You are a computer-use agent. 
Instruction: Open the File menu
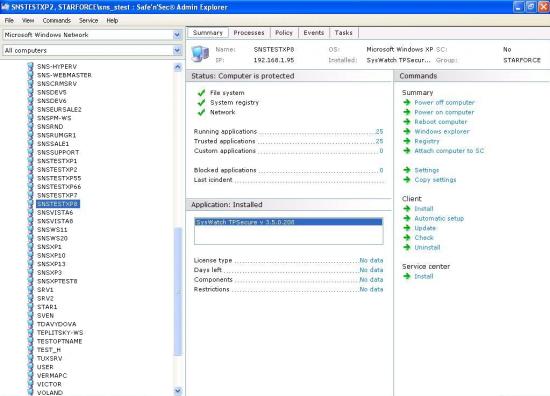[x=9, y=20]
